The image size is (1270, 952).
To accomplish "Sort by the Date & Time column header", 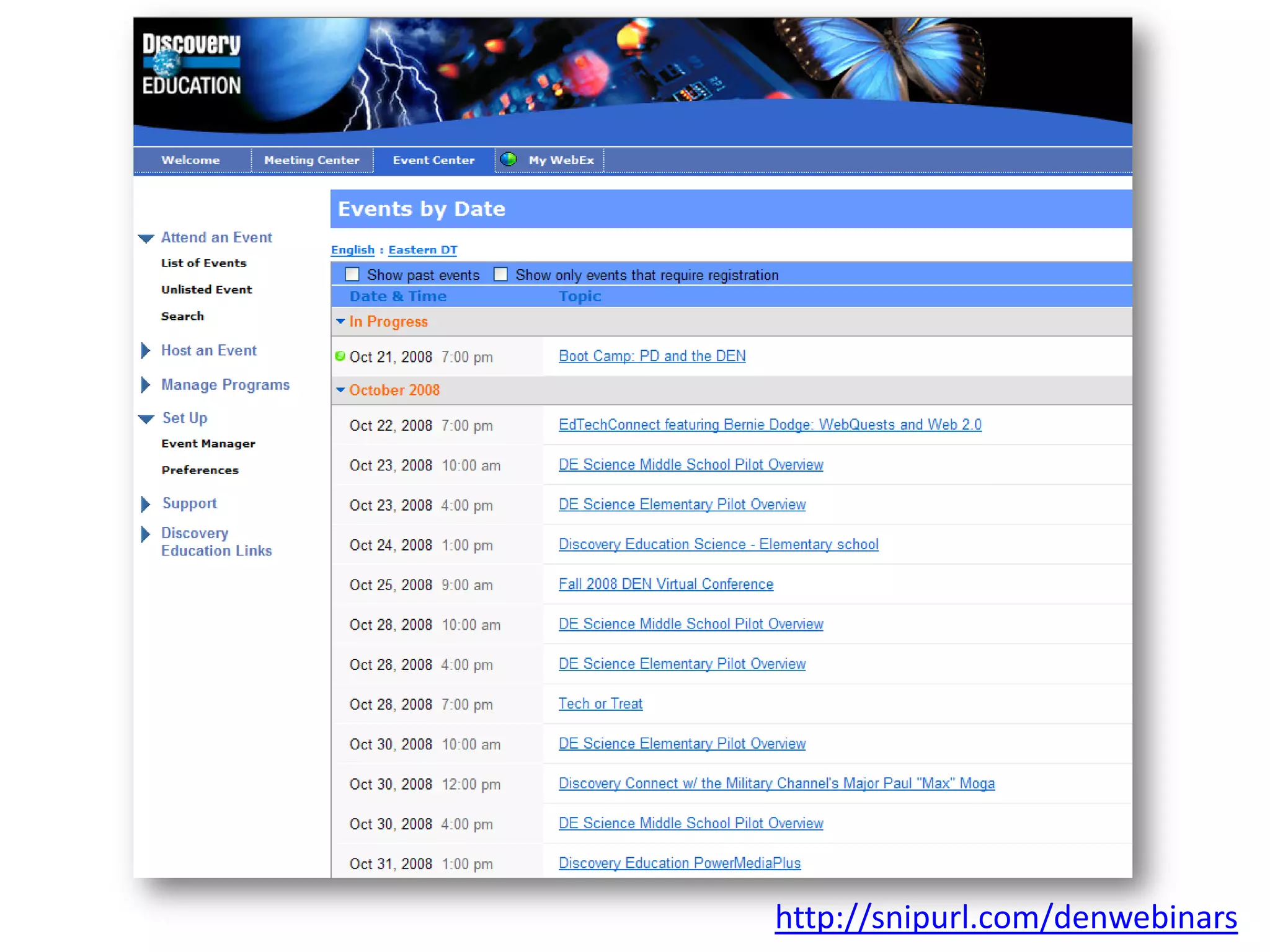I will 397,296.
